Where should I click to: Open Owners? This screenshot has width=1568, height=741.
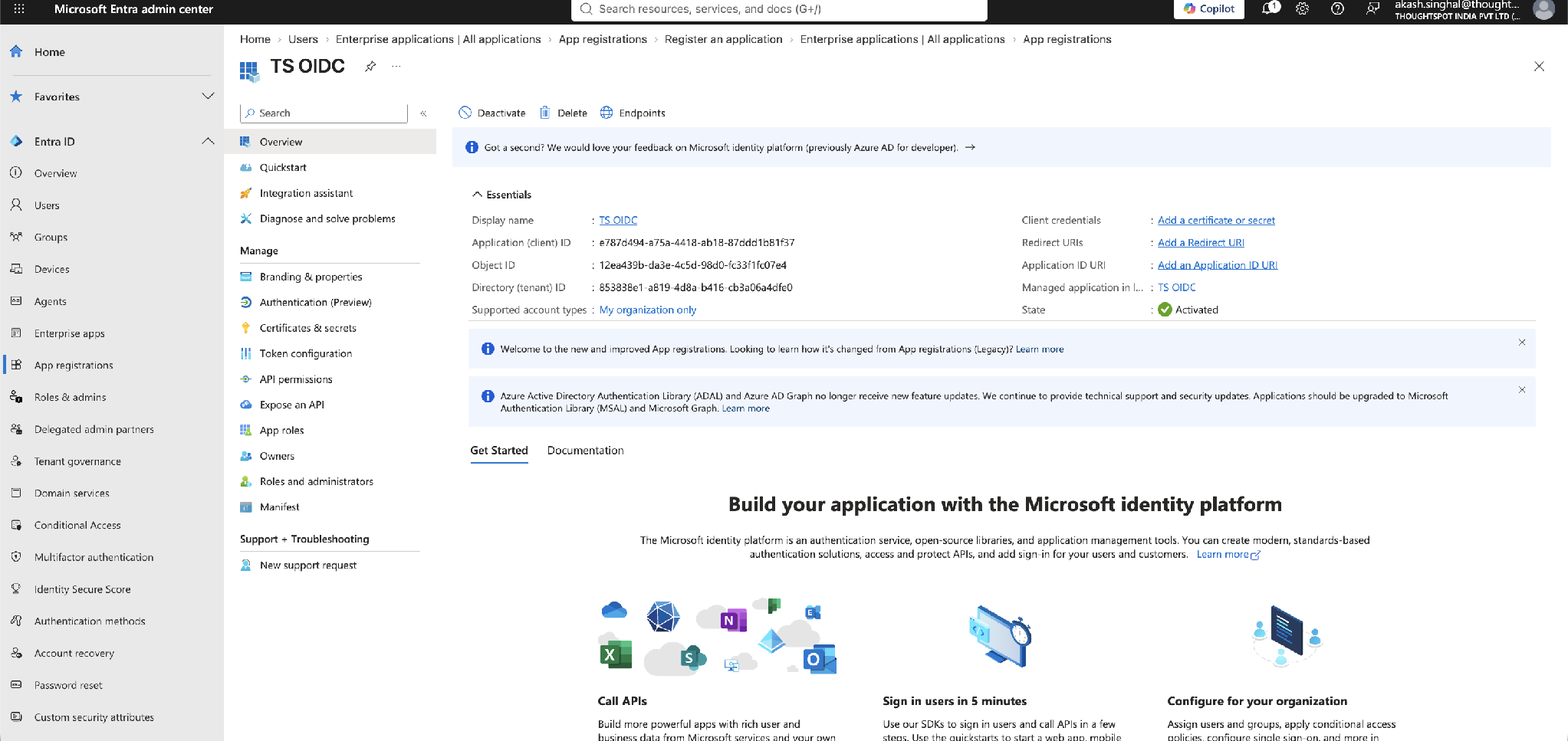[277, 456]
